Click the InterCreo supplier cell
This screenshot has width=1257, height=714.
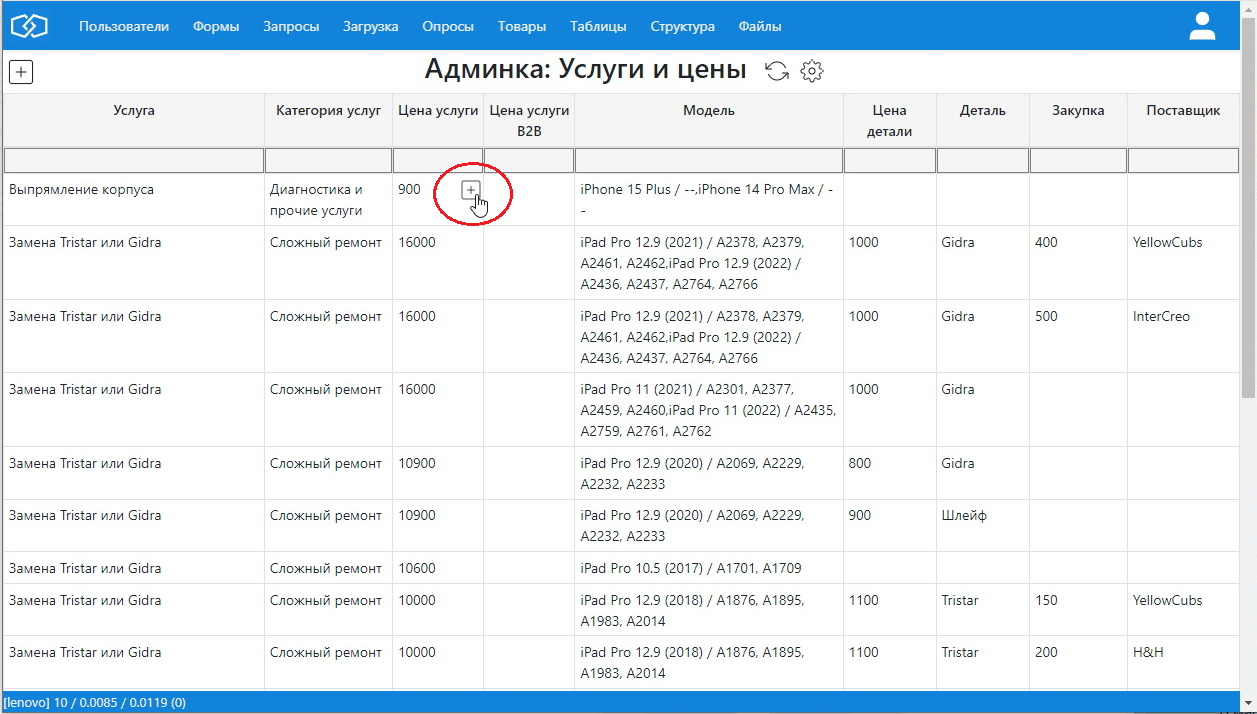1183,336
